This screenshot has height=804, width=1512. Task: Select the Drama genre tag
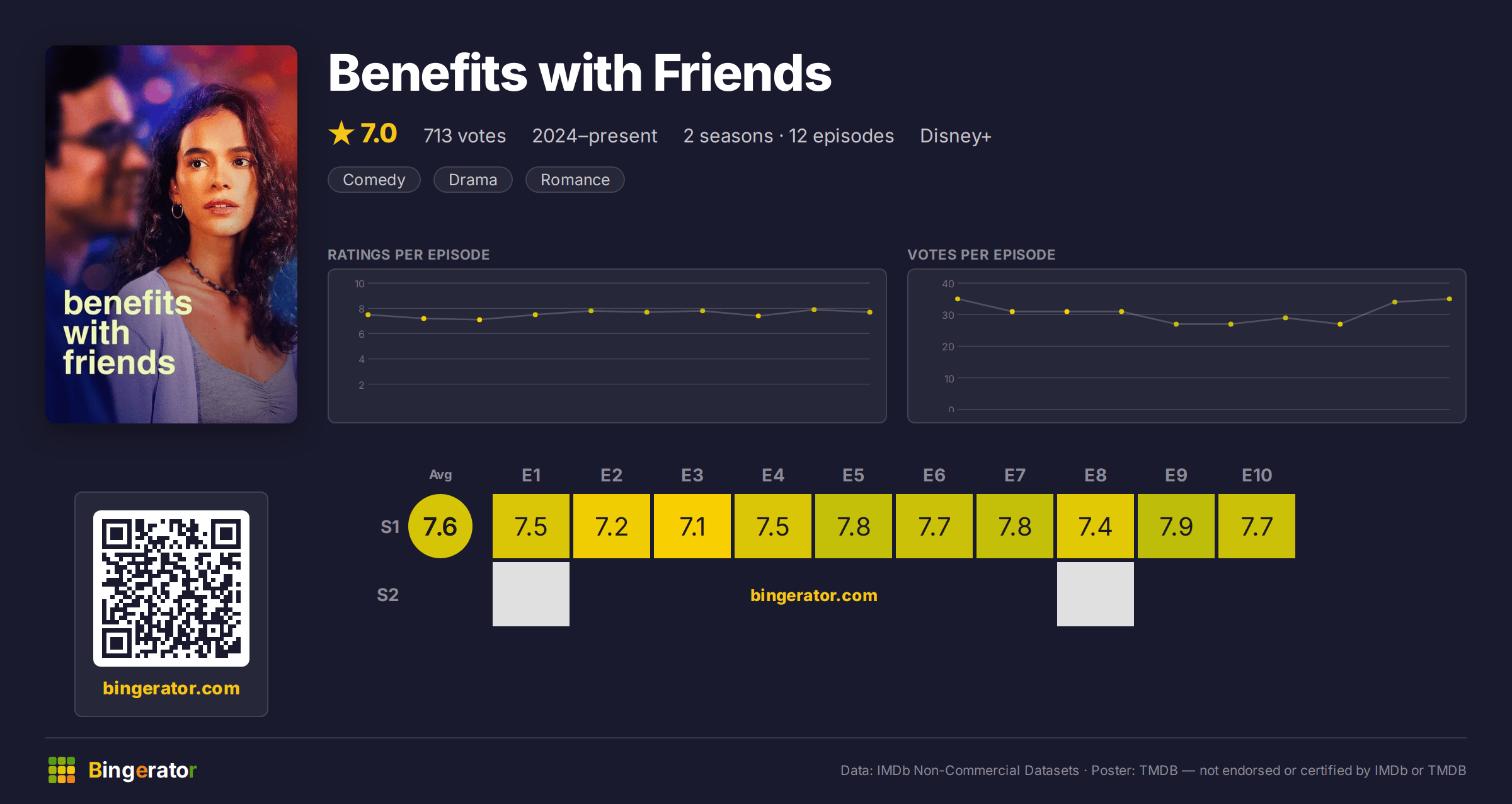pos(473,180)
